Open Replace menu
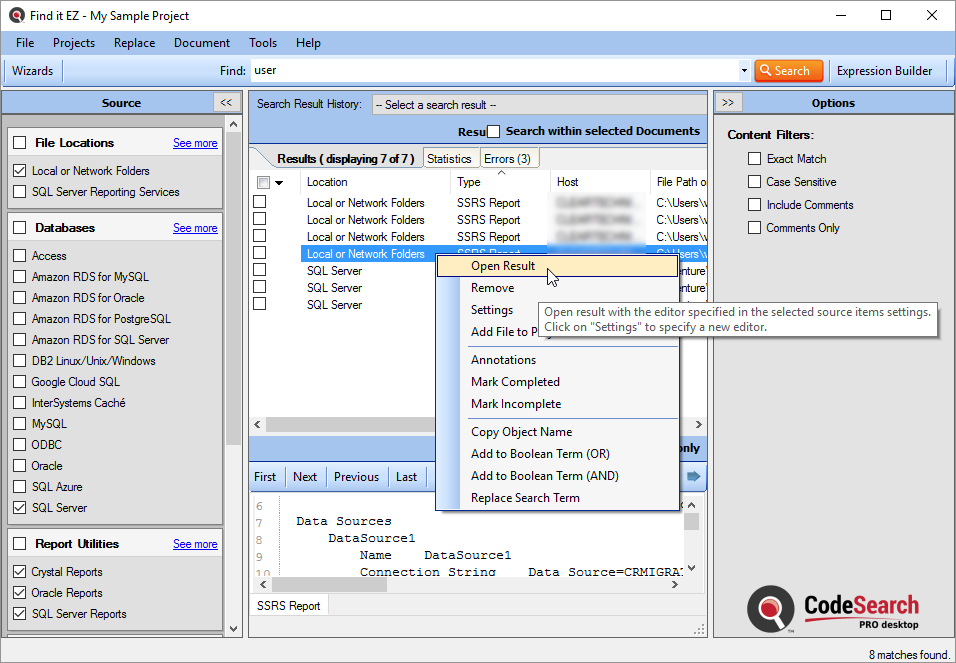Viewport: 956px width, 663px height. (x=134, y=43)
